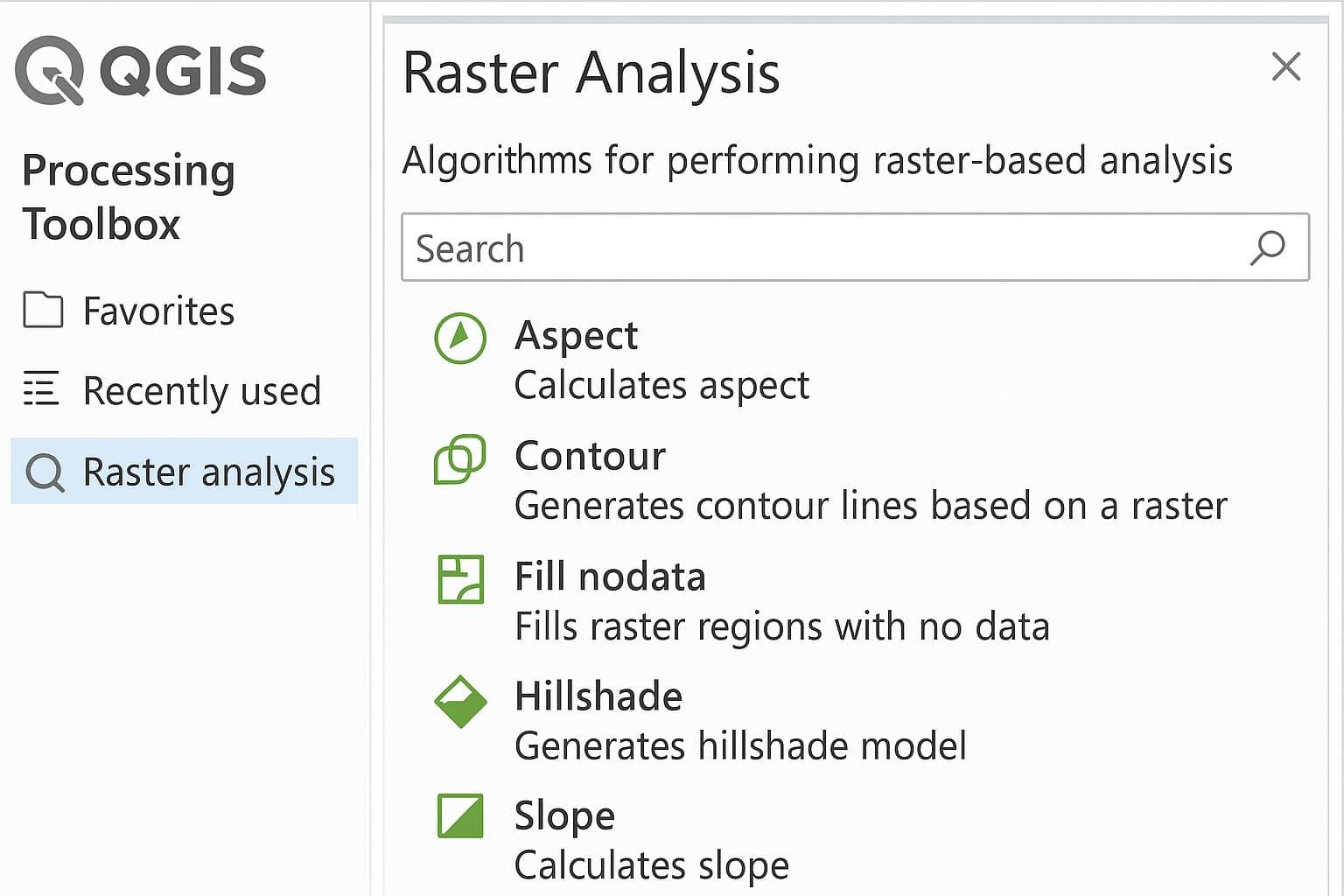
Task: Click the QGIS logo
Action: [51, 70]
